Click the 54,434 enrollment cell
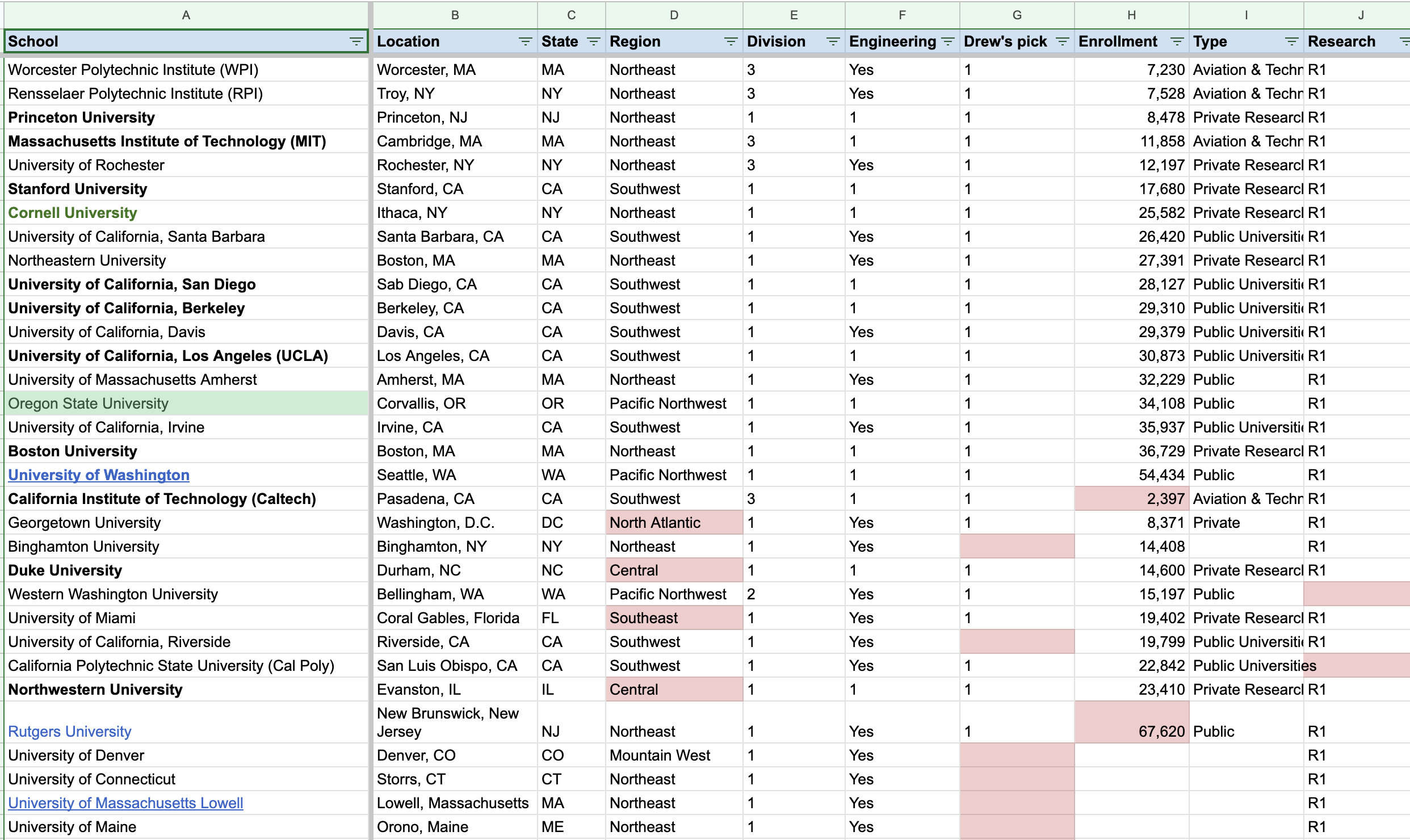Screen dimensions: 1410x840 [x=1132, y=475]
